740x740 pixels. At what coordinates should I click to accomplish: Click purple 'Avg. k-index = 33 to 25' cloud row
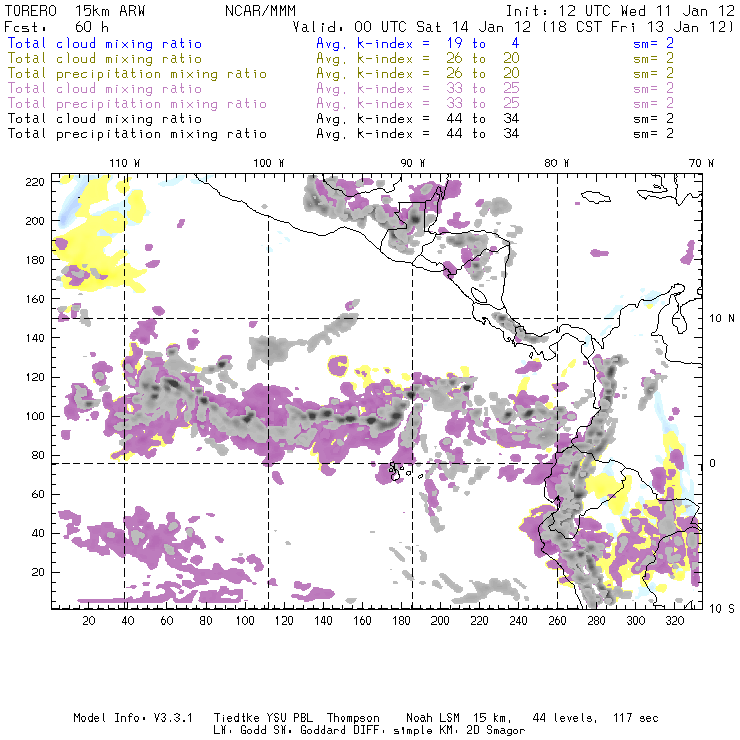[418, 89]
